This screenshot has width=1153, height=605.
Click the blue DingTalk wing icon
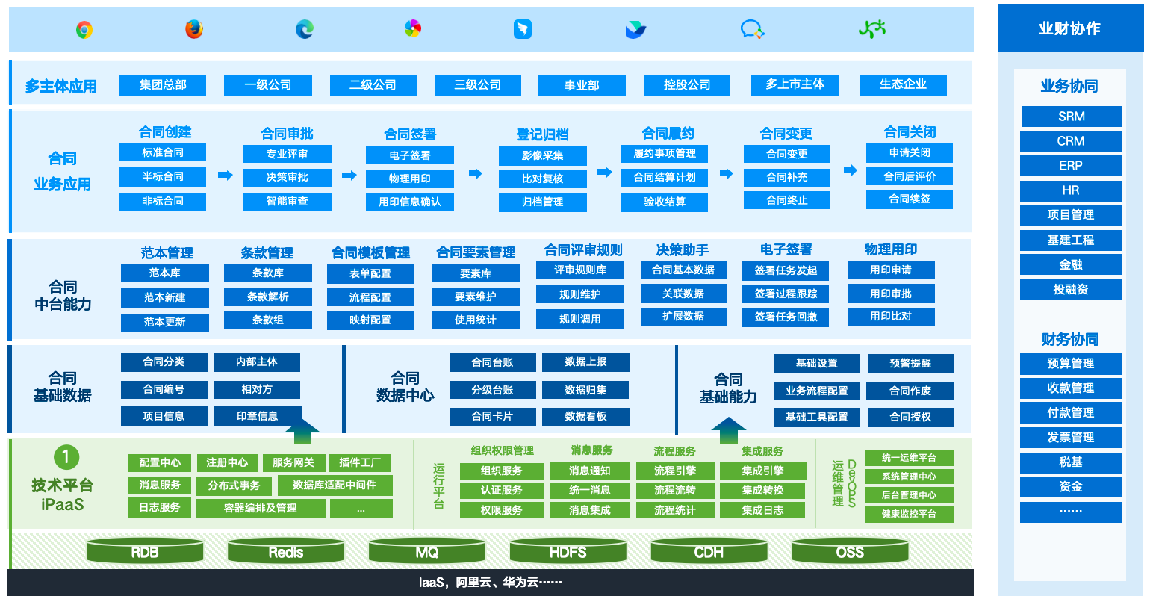click(x=523, y=29)
